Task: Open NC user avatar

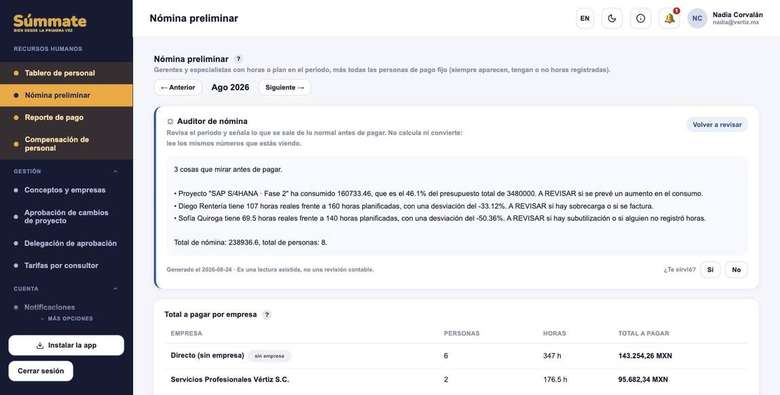Action: coord(697,18)
